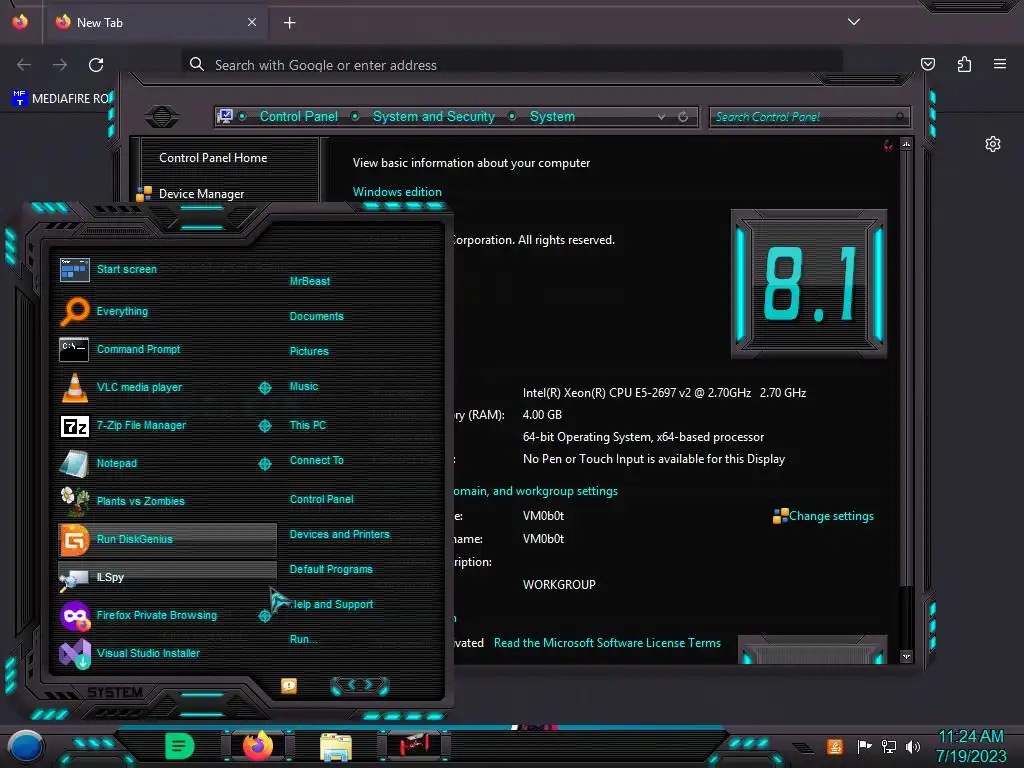Click the Start orb button
Viewport: 1024px width, 768px height.
click(25, 747)
